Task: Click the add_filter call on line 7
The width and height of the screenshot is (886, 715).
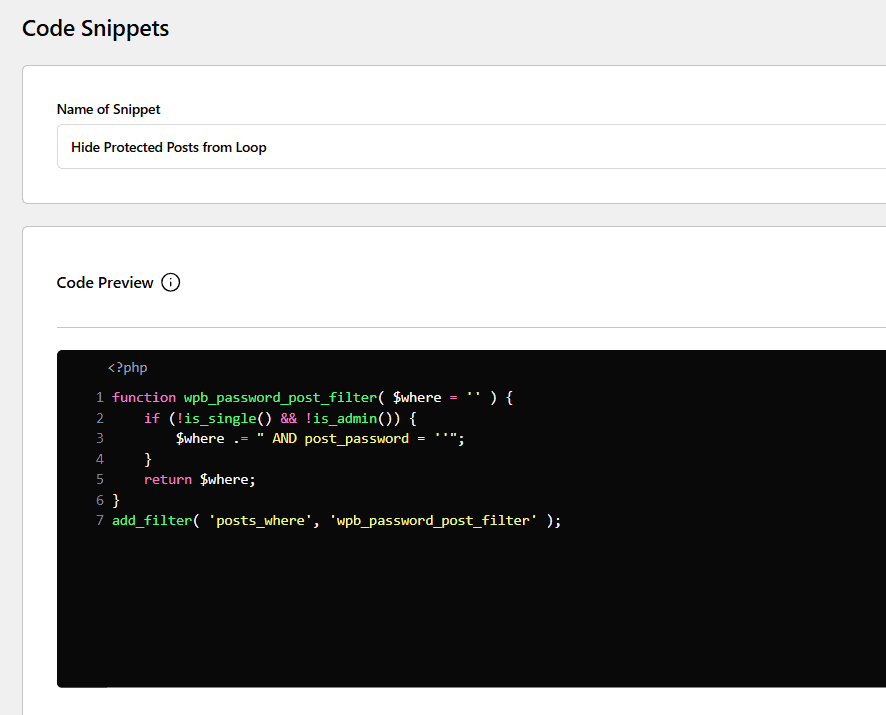Action: click(x=150, y=520)
